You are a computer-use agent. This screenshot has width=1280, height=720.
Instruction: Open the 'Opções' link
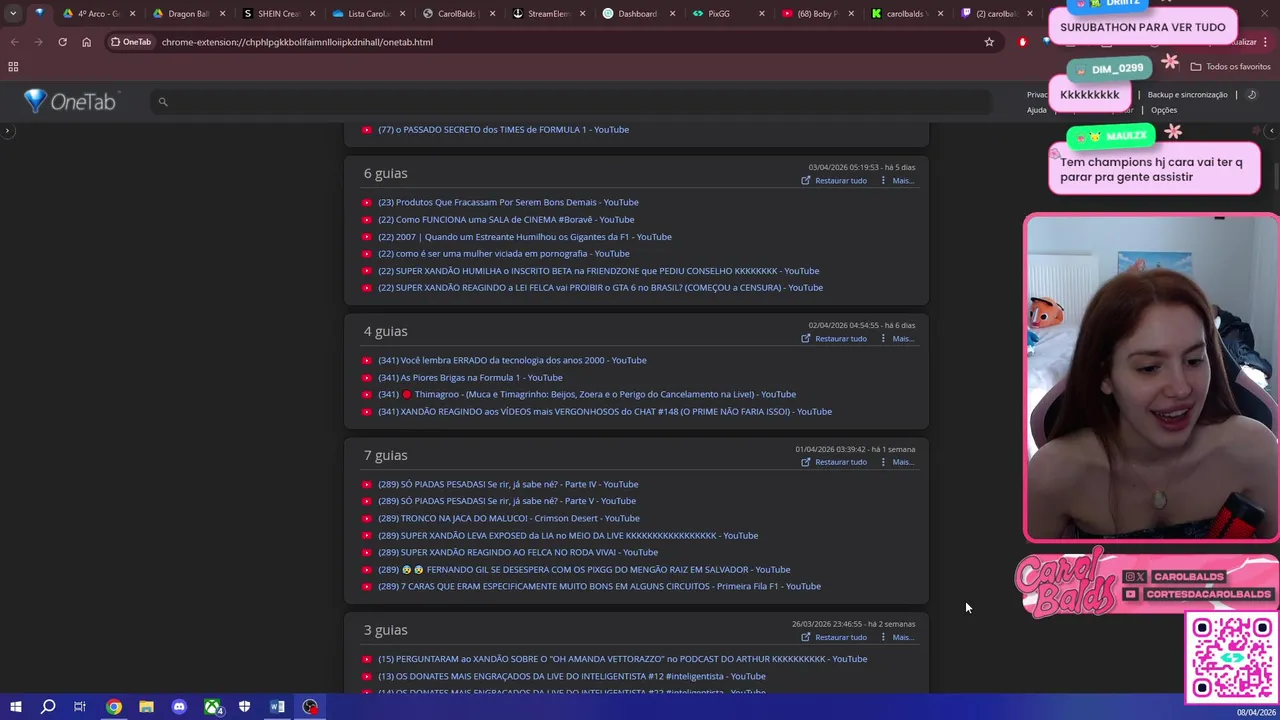pyautogui.click(x=1164, y=110)
